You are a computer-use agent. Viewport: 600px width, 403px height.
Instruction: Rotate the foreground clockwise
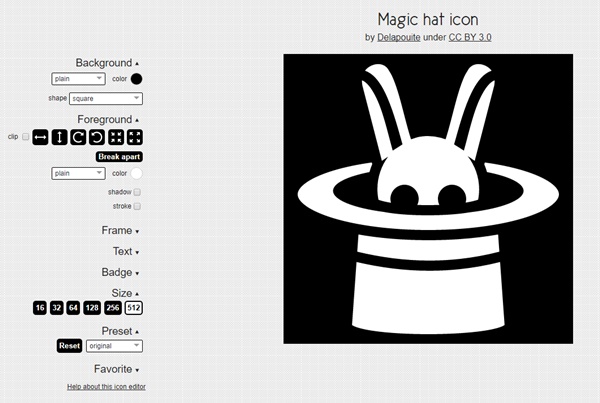coord(78,137)
